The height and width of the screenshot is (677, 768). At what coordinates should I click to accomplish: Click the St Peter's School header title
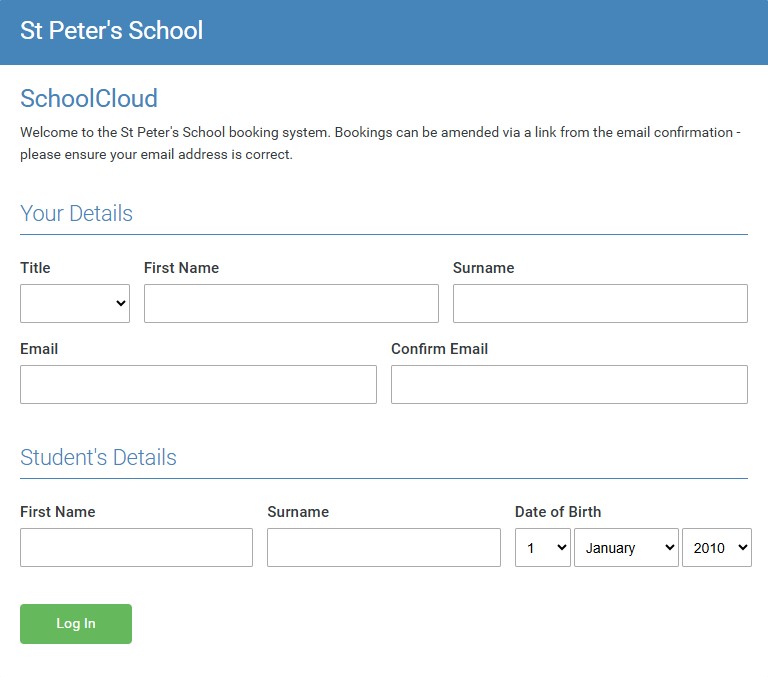[111, 30]
